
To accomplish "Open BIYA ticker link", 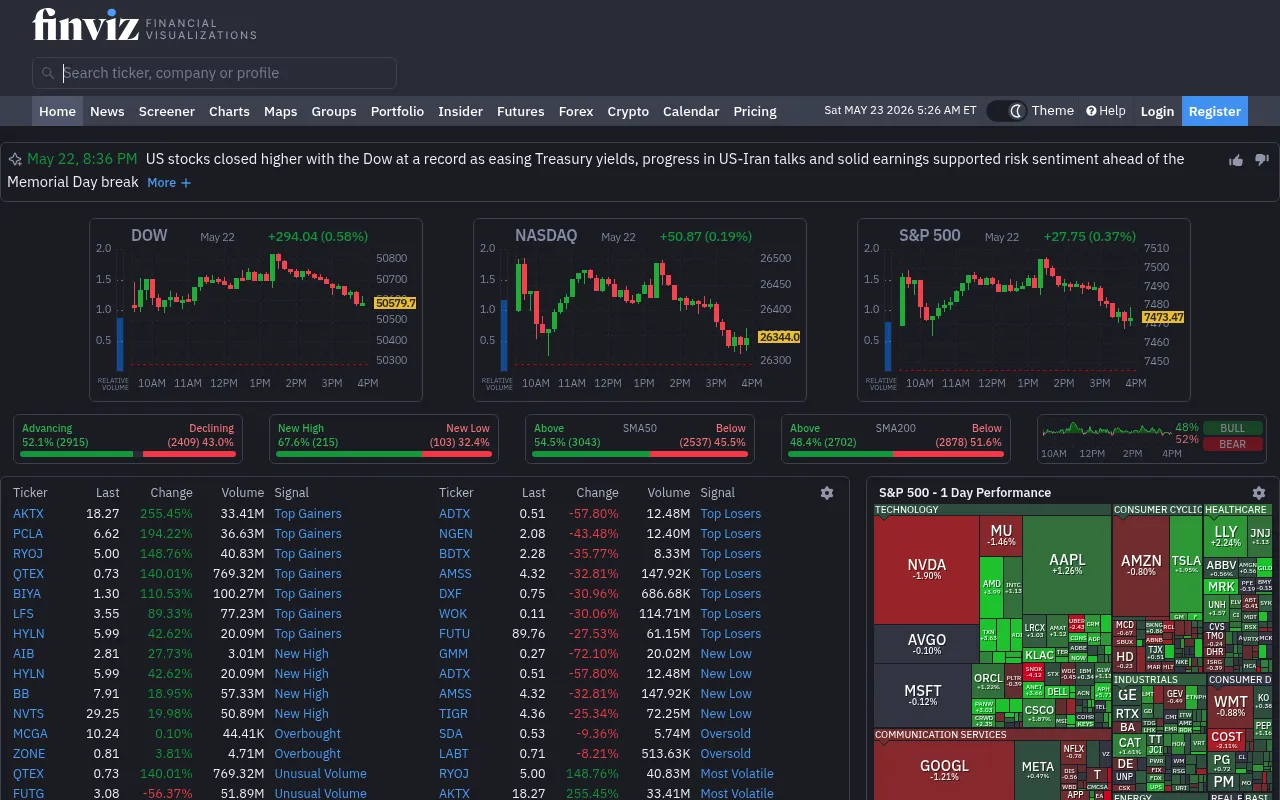I will (27, 594).
